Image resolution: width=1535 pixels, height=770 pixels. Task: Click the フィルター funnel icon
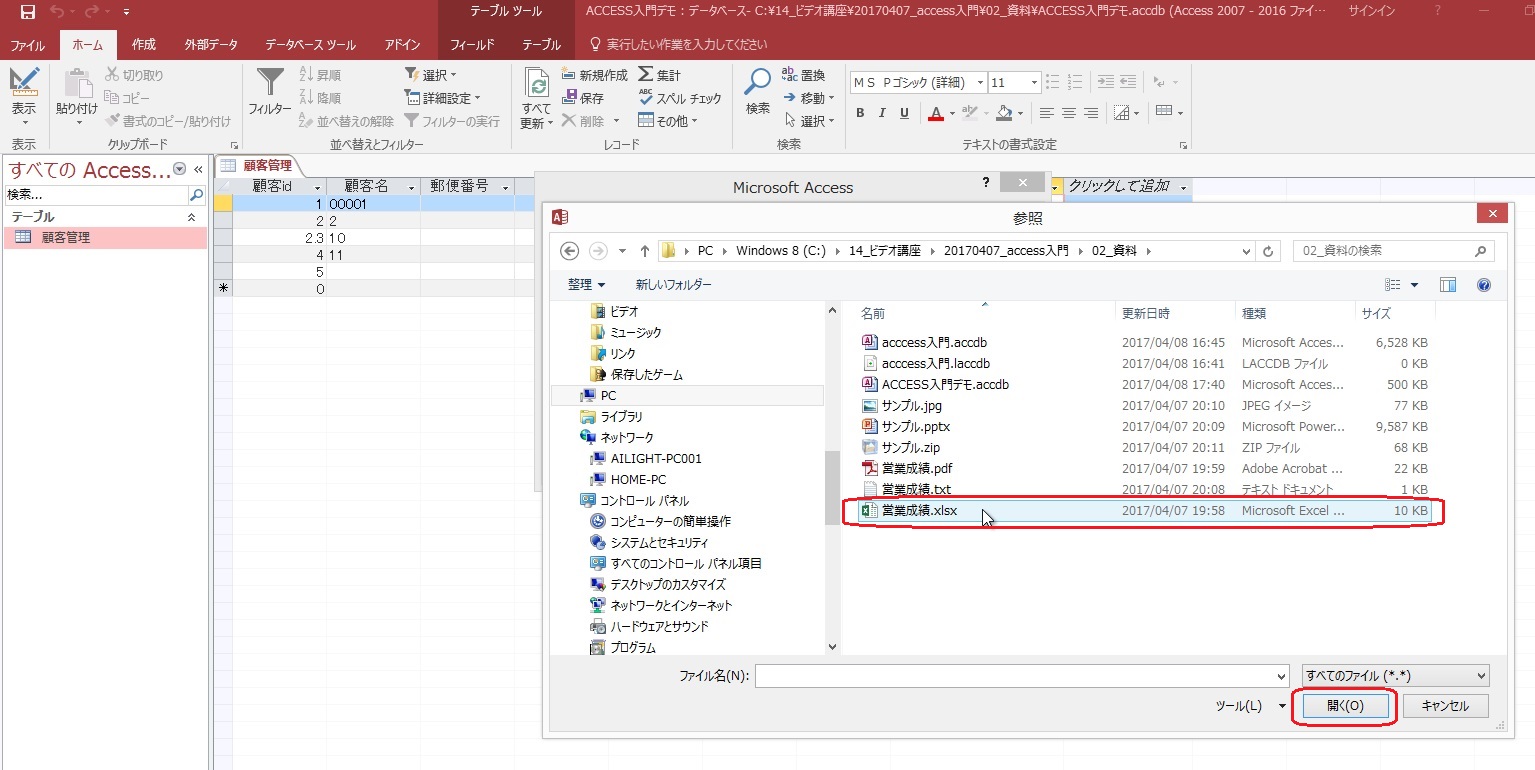[270, 84]
